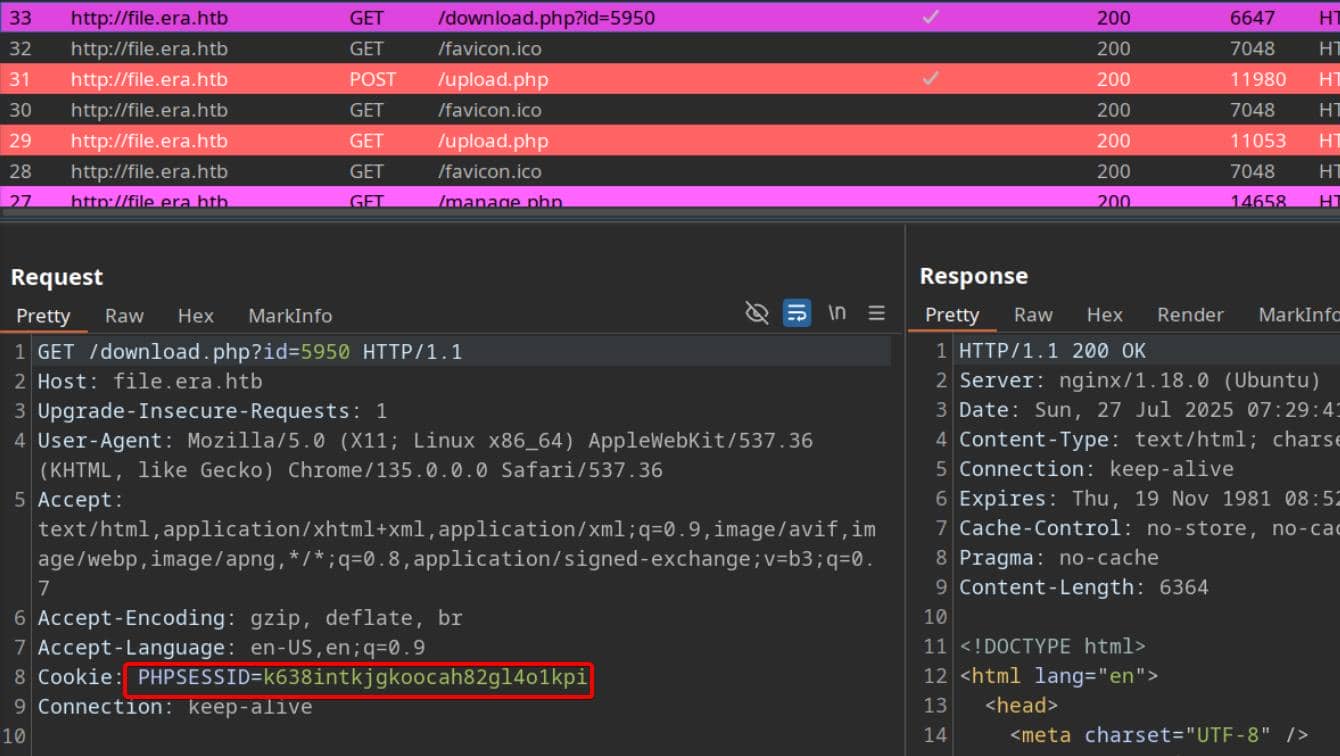Viewport: 1340px width, 756px height.
Task: Click Connection: keep-alive in the Response panel
Action: [1096, 469]
